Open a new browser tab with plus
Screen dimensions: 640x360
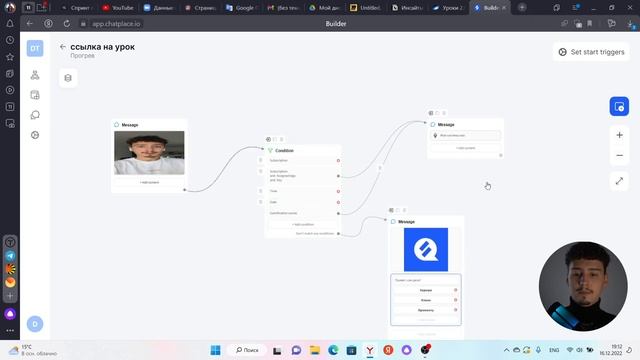pos(522,7)
